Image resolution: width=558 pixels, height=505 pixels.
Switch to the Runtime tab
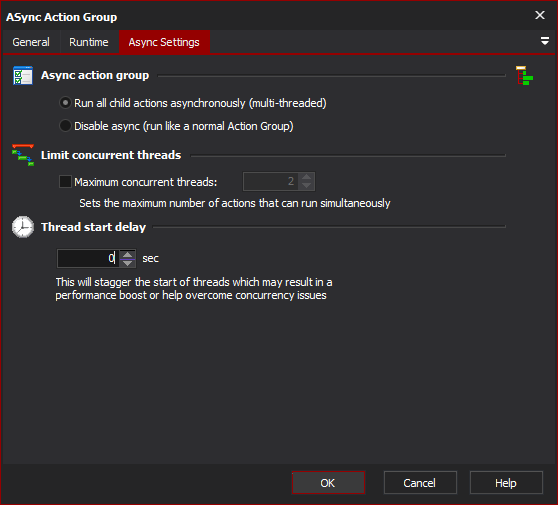coord(89,42)
